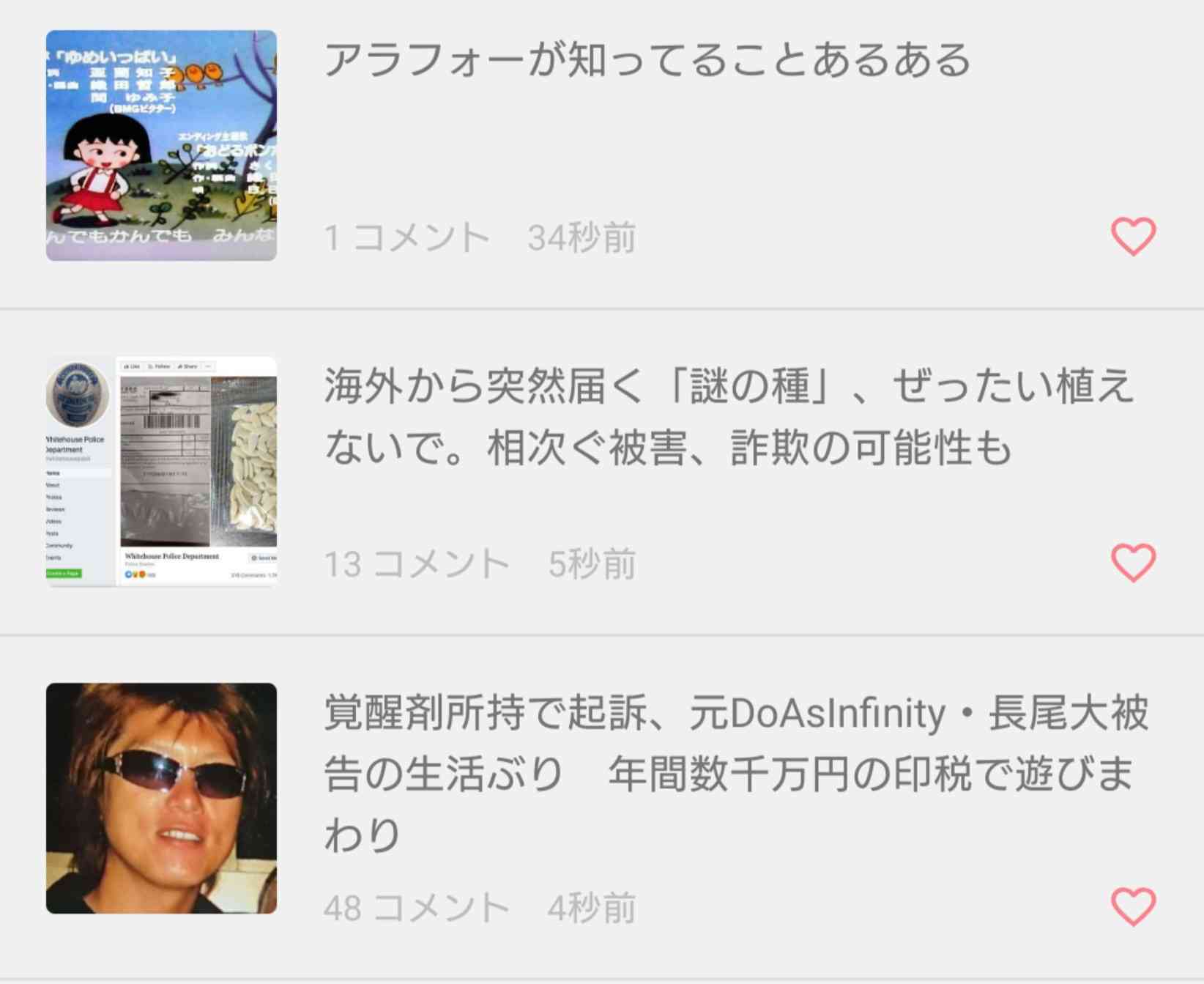Viewport: 1204px width, 984px height.
Task: View the 1 コメント count
Action: click(x=407, y=238)
